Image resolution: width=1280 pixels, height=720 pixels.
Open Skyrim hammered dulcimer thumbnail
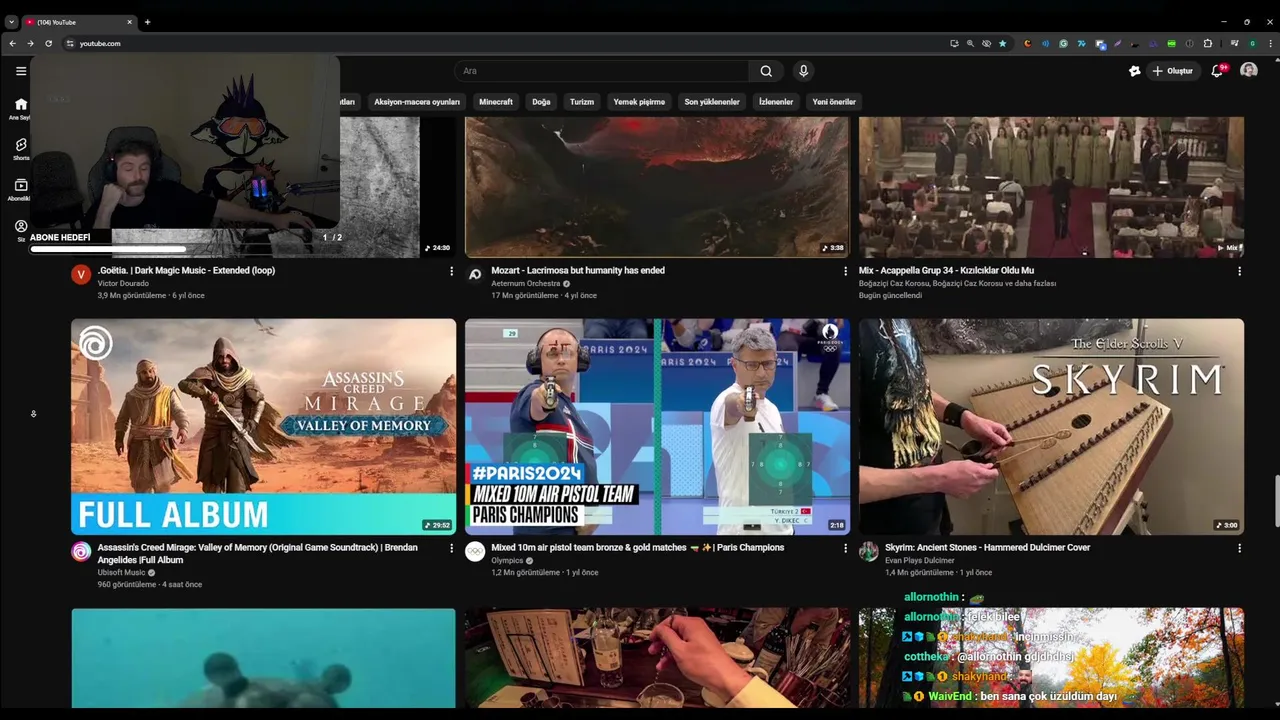pos(1051,427)
